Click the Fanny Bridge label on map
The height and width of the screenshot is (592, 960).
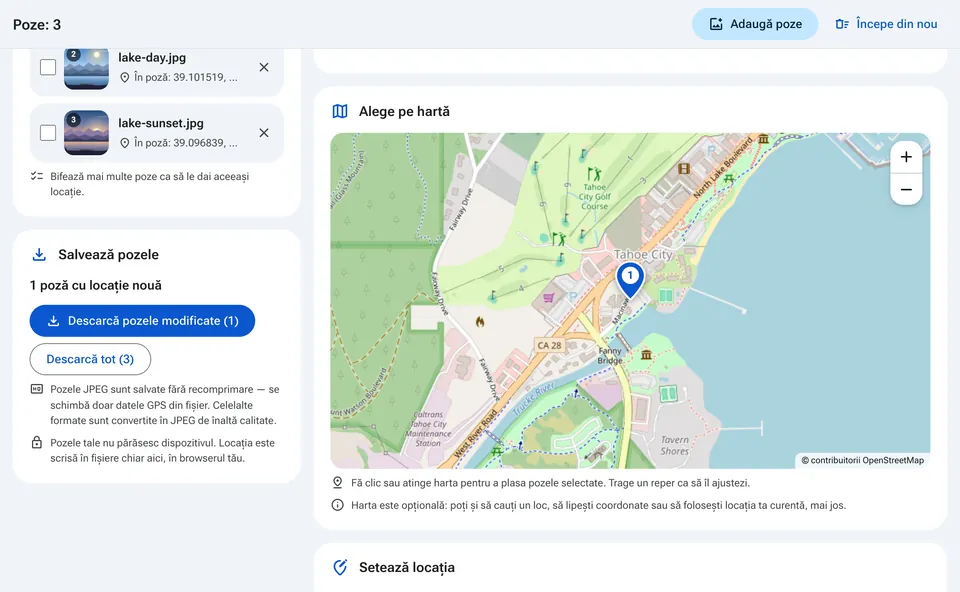610,356
